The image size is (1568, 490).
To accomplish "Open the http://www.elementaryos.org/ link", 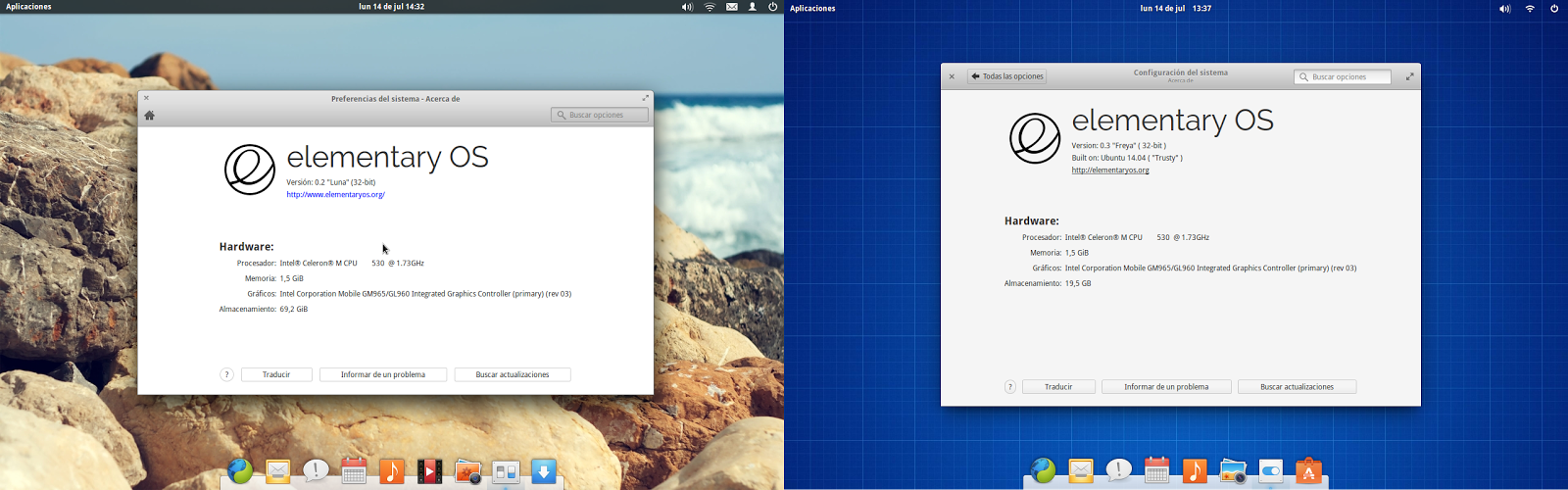I will pyautogui.click(x=335, y=195).
